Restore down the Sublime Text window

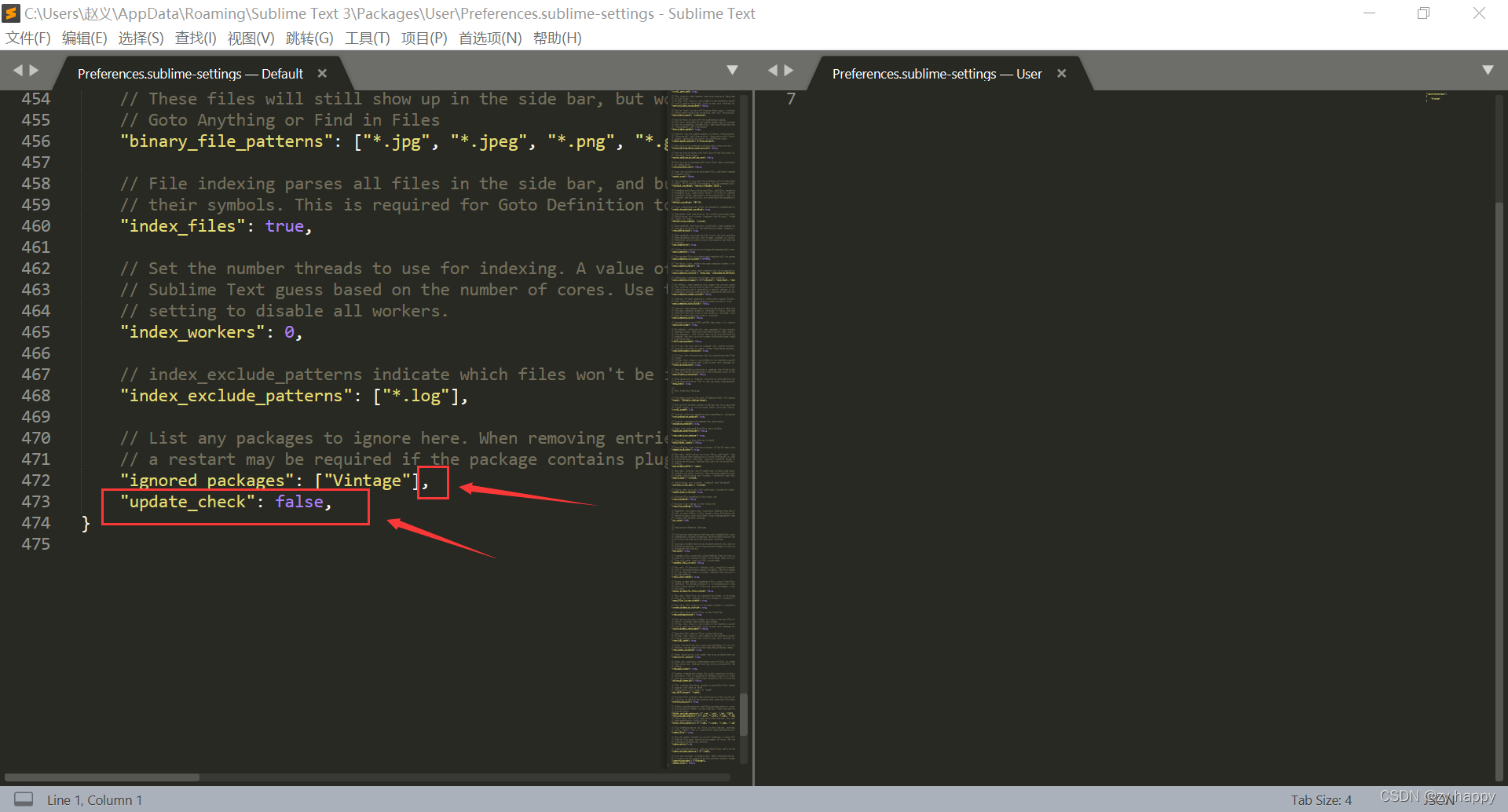[x=1423, y=13]
